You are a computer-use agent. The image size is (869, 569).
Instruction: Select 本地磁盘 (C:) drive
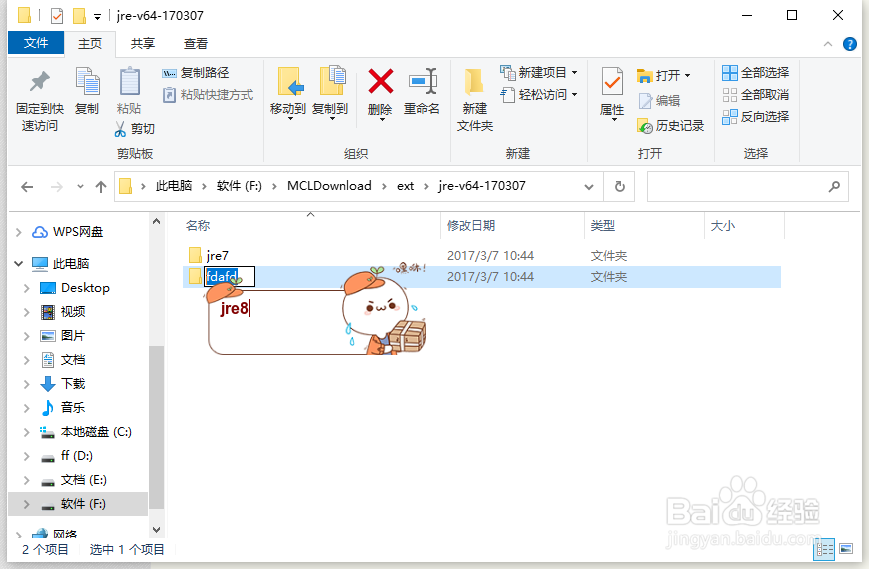(x=96, y=432)
